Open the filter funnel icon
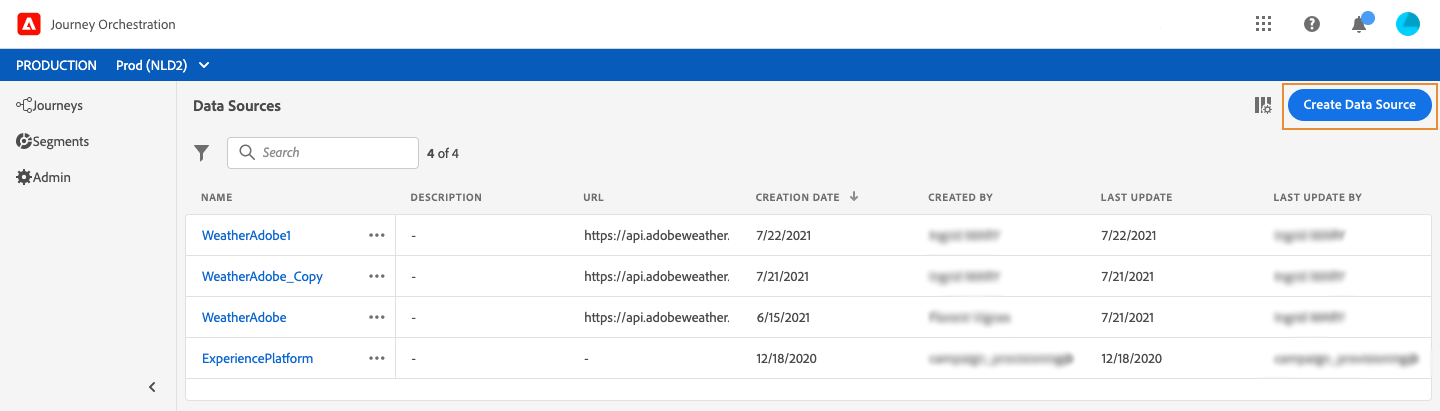 (202, 153)
